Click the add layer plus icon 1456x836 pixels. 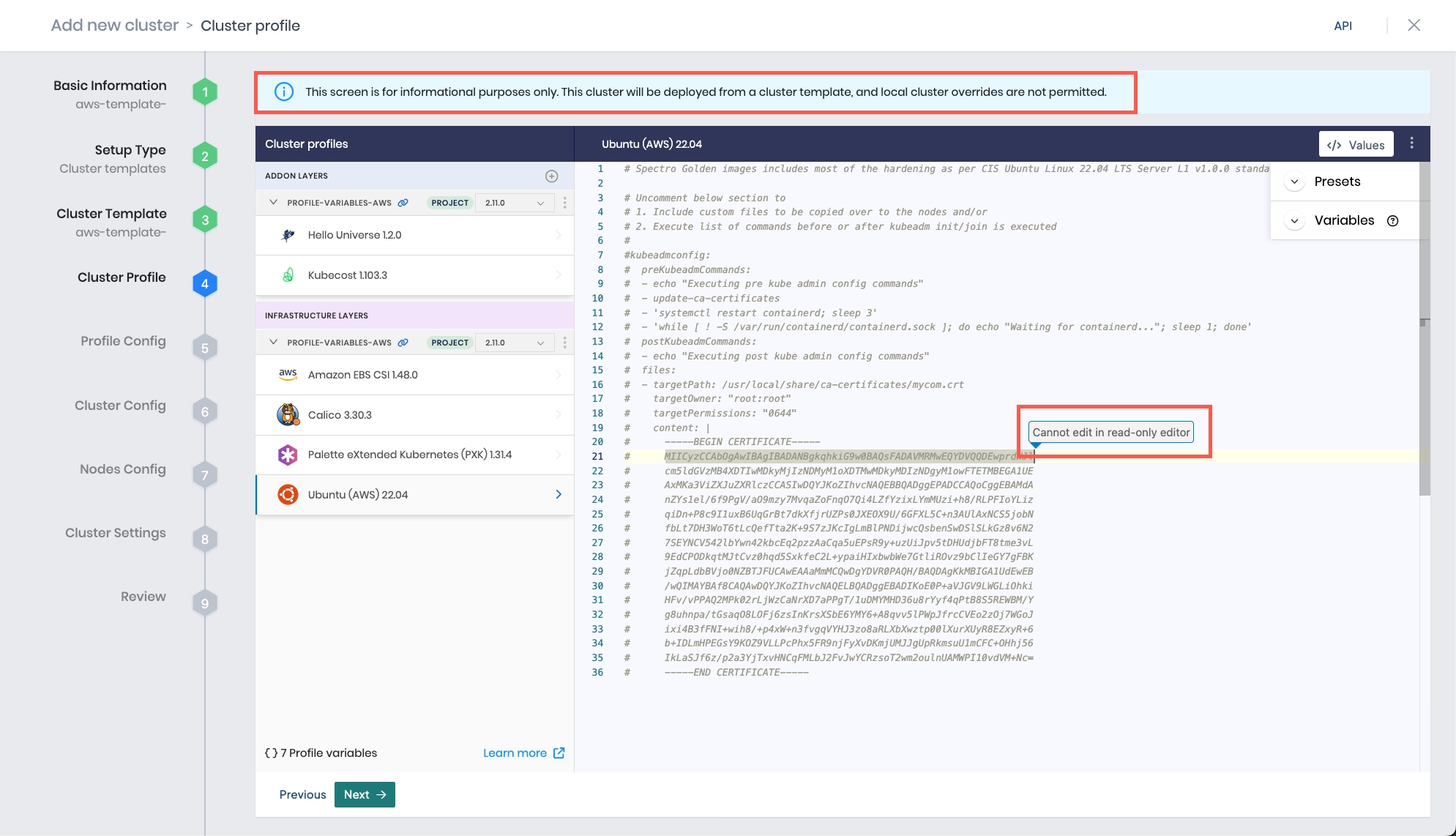551,176
